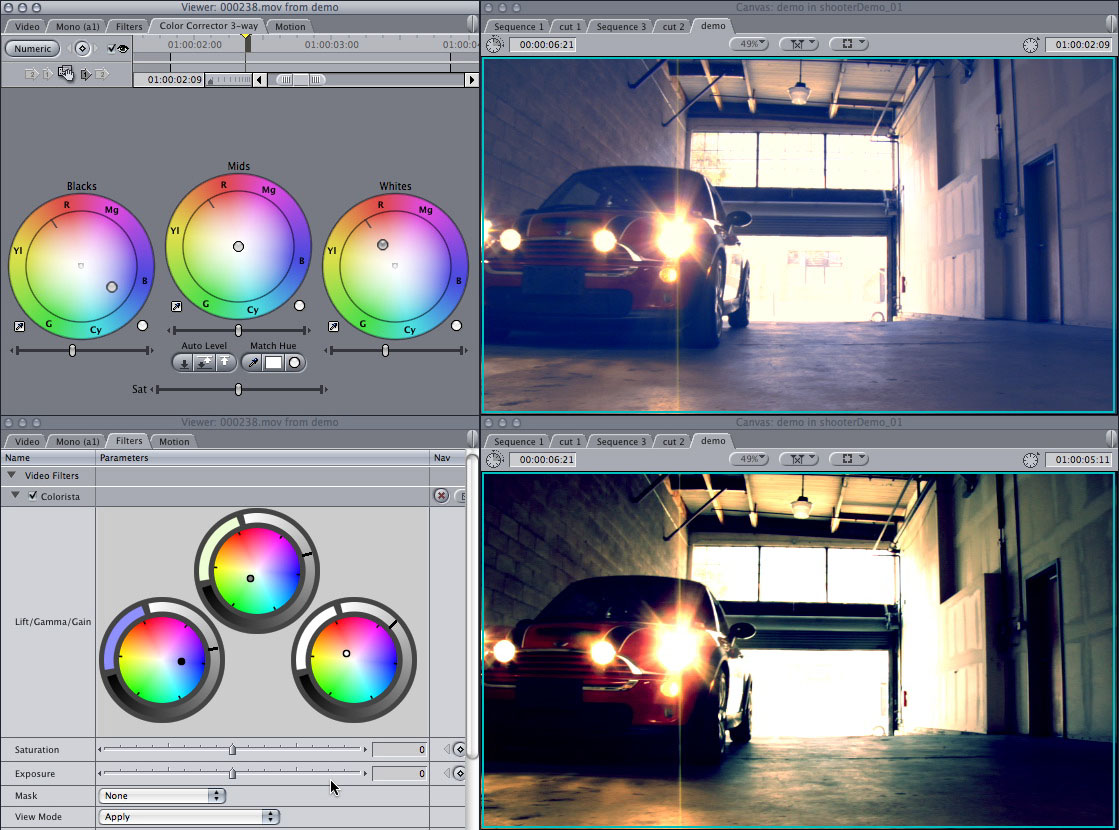
Task: Open the zoom level 49% dropdown in Canvas
Action: [749, 43]
